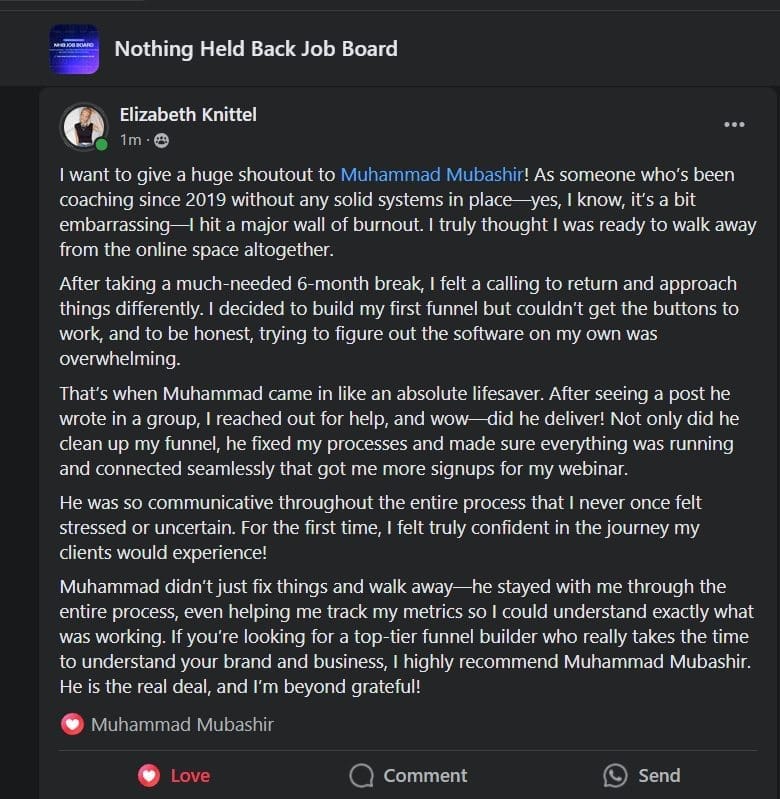This screenshot has height=799, width=780.
Task: Click the 1m post timestamp
Action: pyautogui.click(x=130, y=140)
